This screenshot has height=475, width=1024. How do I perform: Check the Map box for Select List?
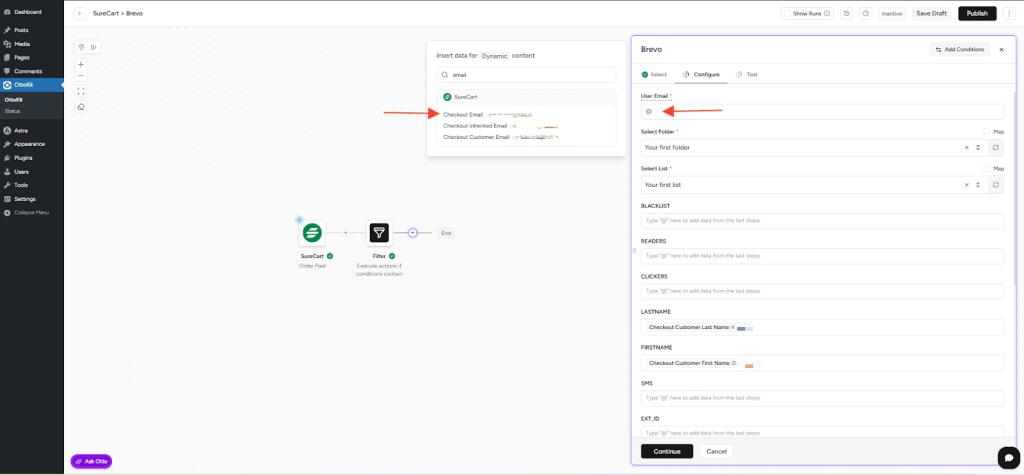coord(986,168)
